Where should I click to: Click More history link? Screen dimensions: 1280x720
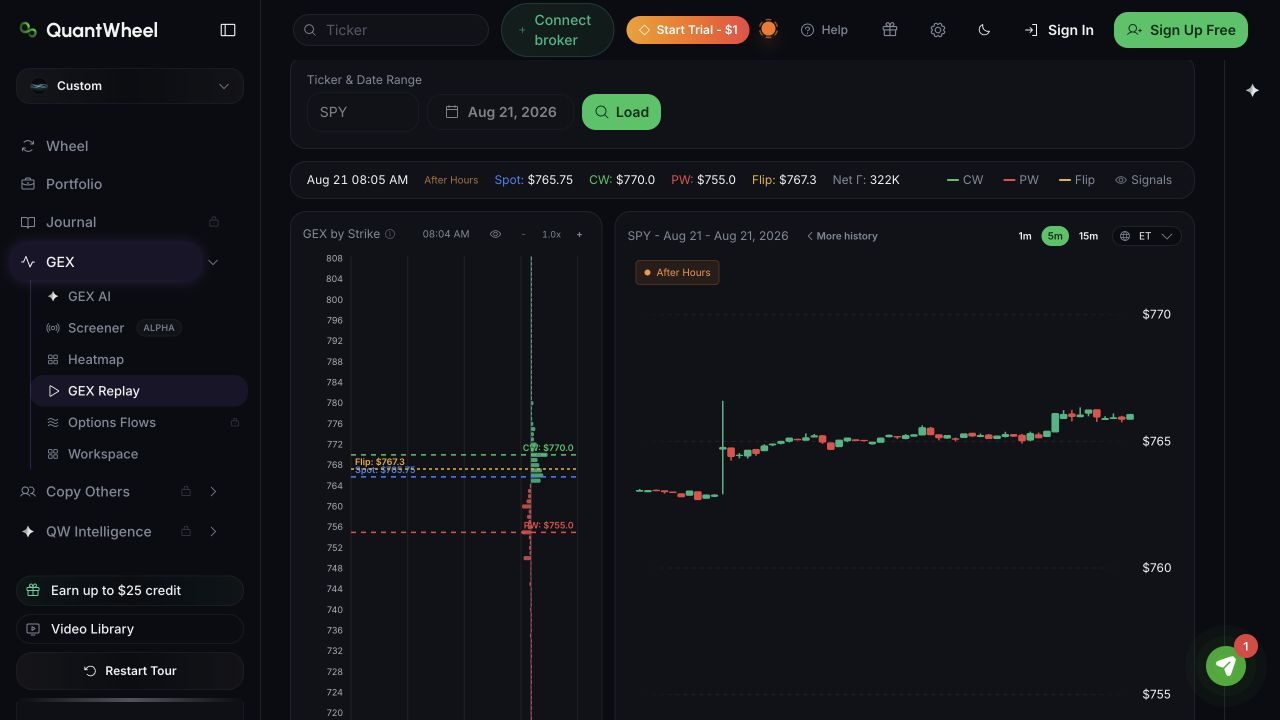[x=842, y=236]
